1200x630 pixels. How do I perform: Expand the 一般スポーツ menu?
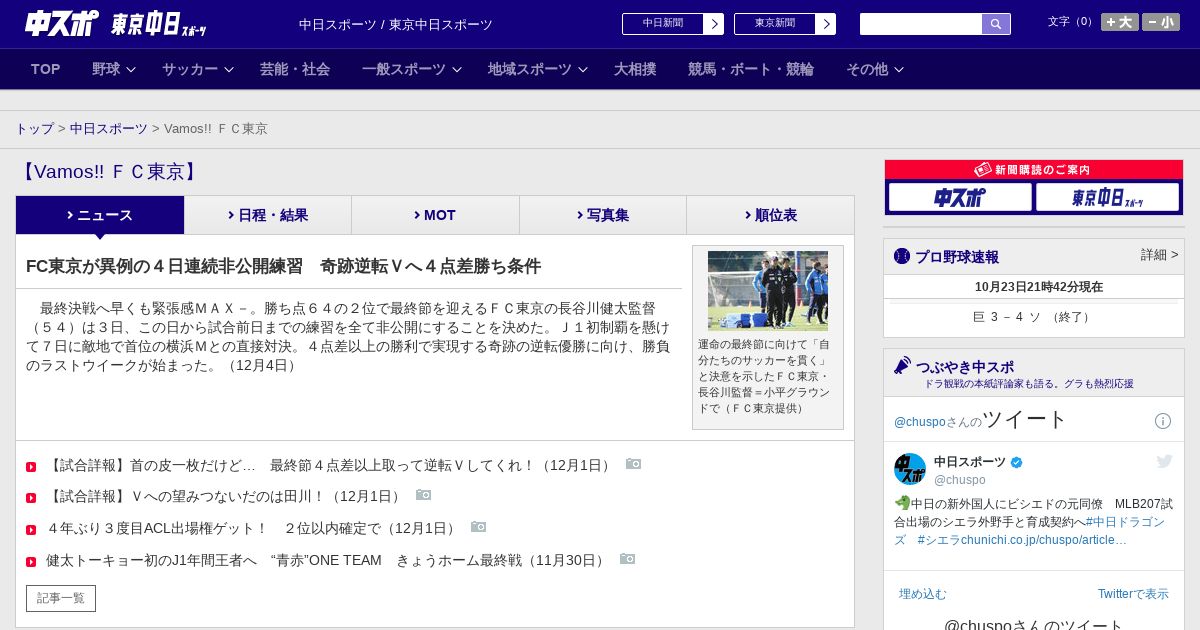[412, 69]
